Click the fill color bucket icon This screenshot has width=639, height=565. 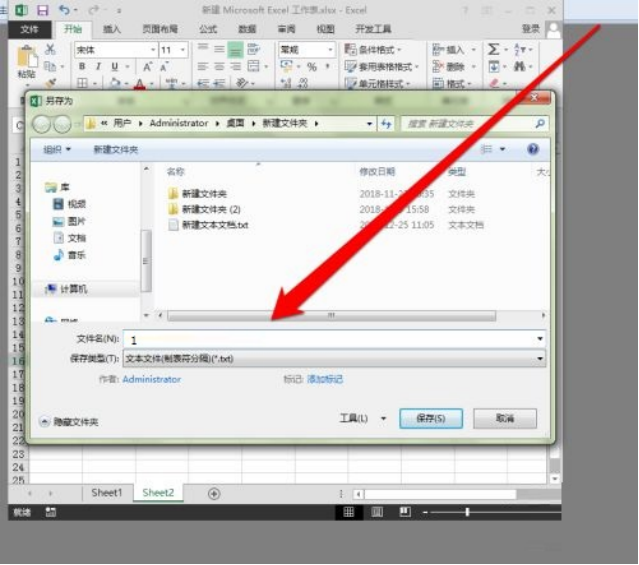115,84
